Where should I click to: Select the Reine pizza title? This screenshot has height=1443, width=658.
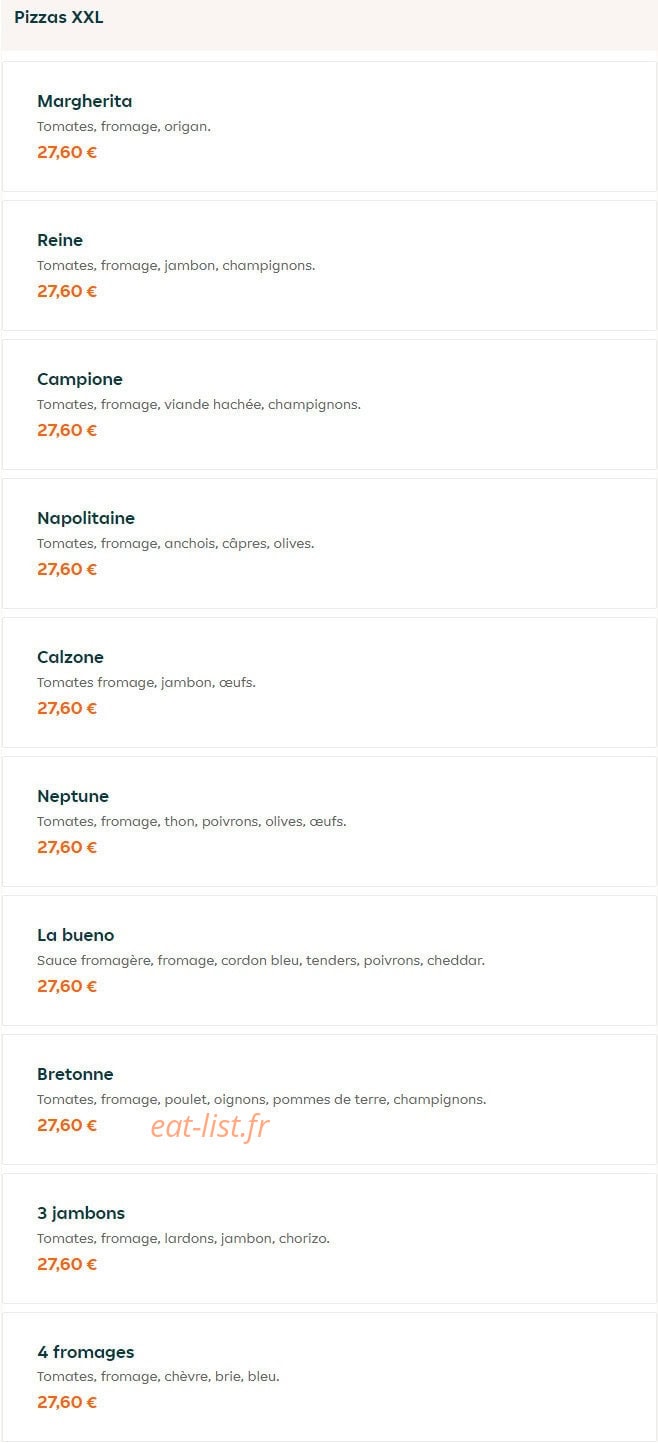pyautogui.click(x=60, y=240)
